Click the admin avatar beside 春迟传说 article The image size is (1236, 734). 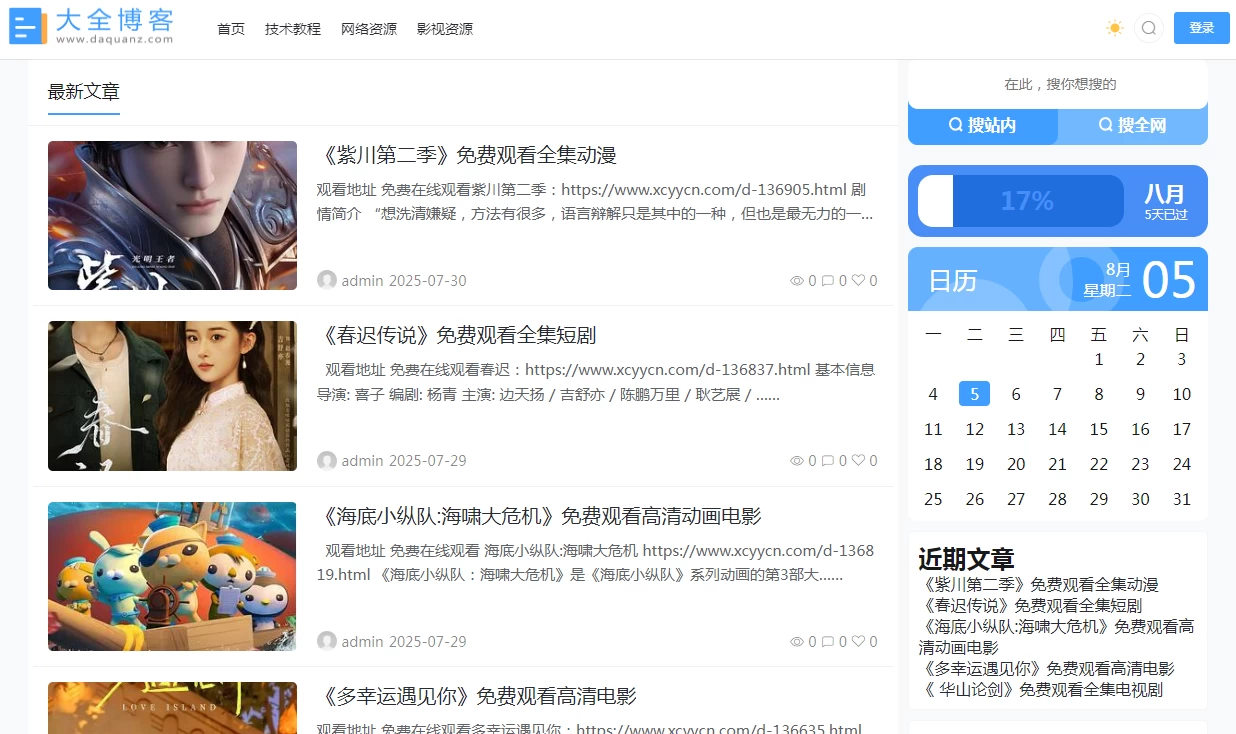(x=327, y=460)
